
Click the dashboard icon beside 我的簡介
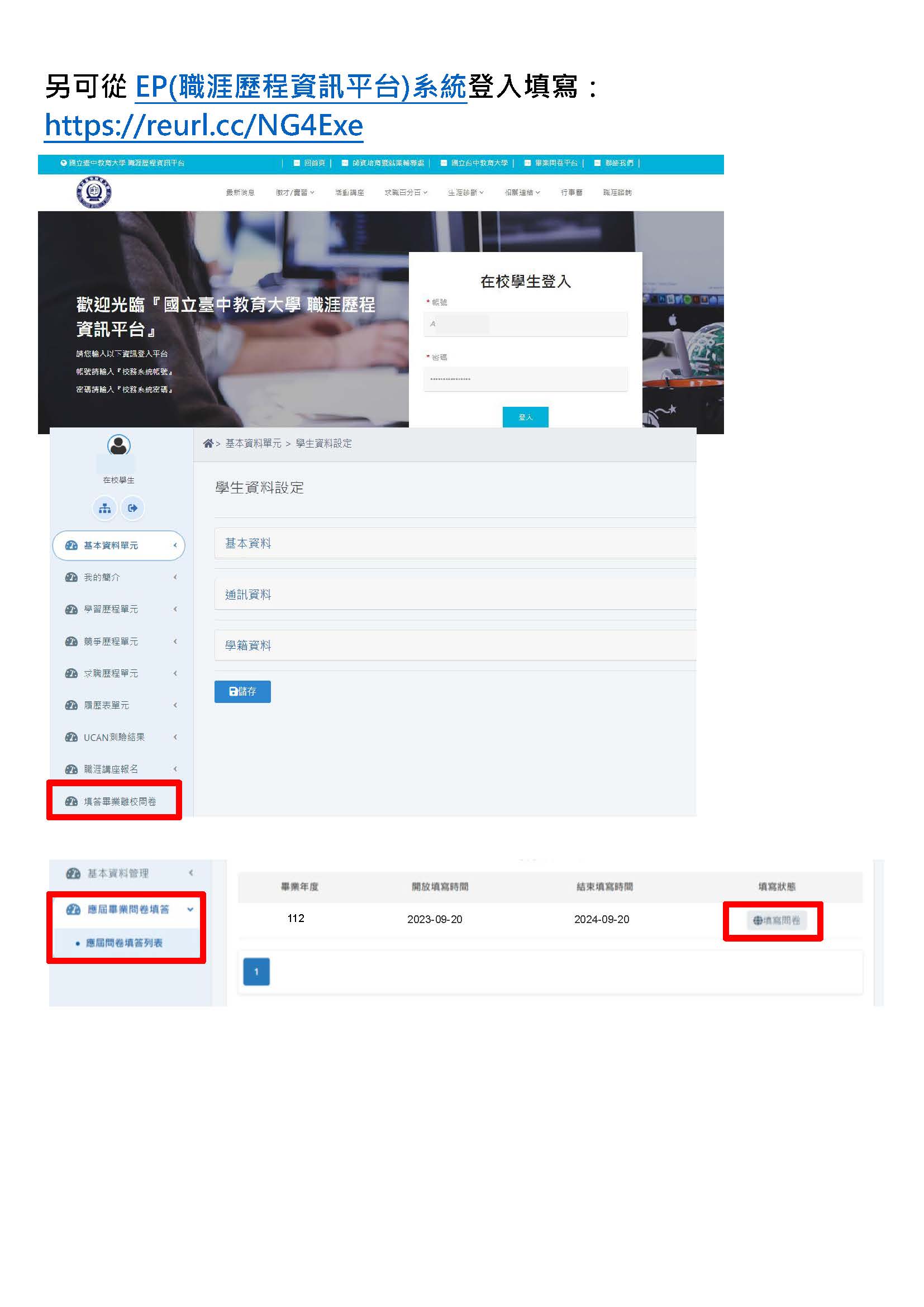coord(71,577)
